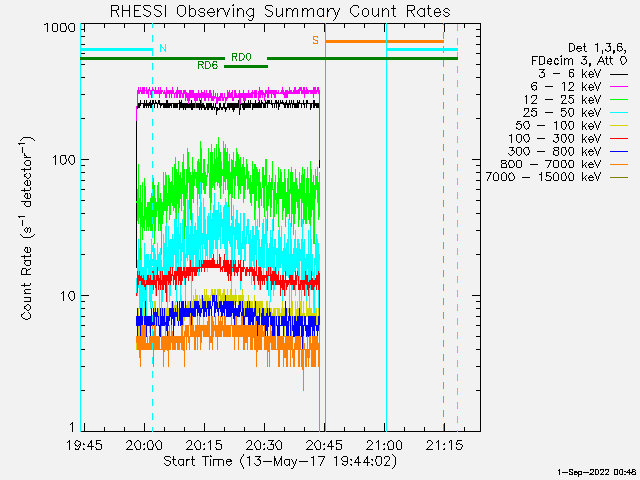Click the cyan line swatch for 25 - 50 keV
Image resolution: width=640 pixels, height=480 pixels.
[619, 113]
